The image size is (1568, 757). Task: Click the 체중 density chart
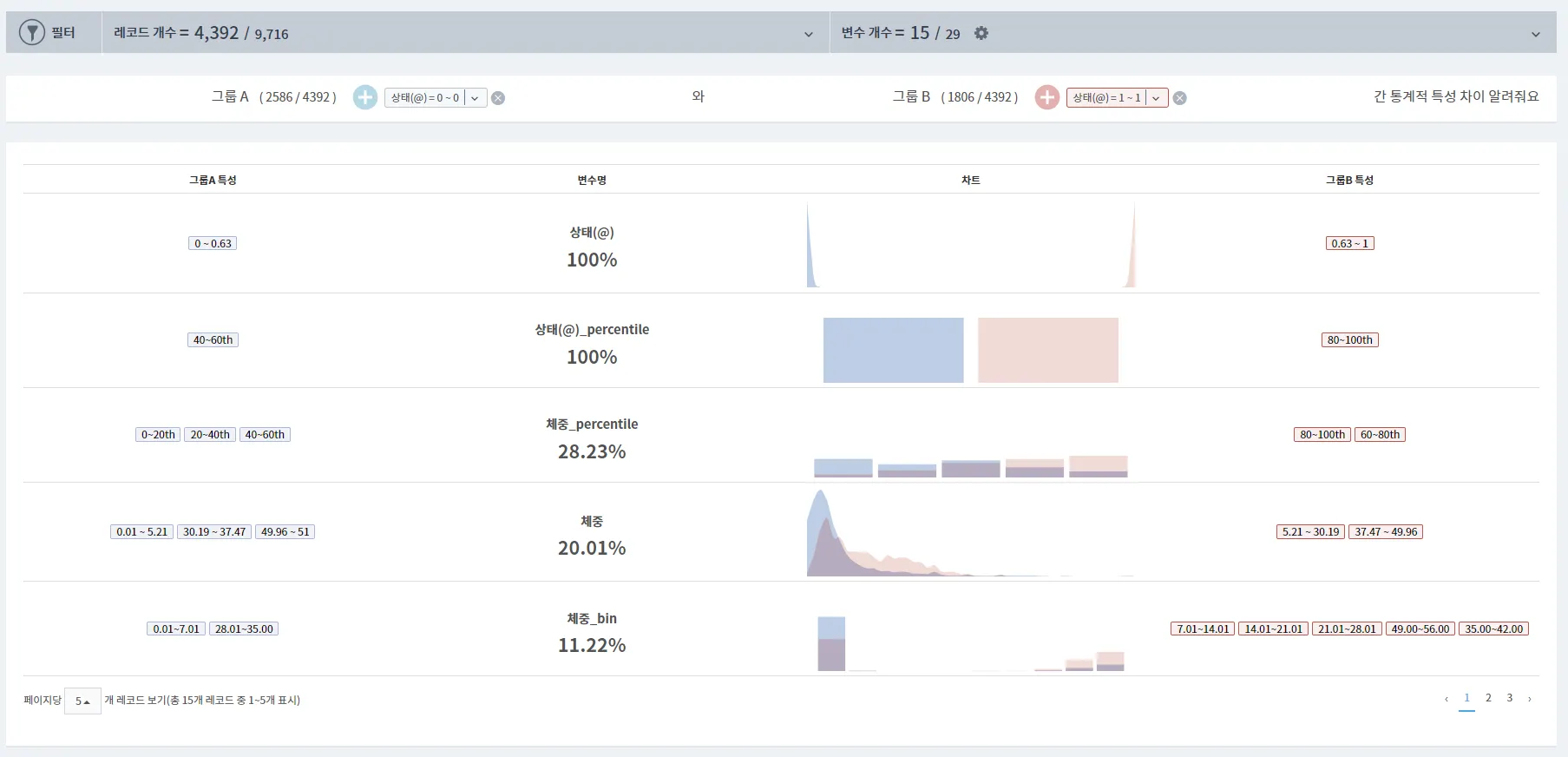(970, 532)
